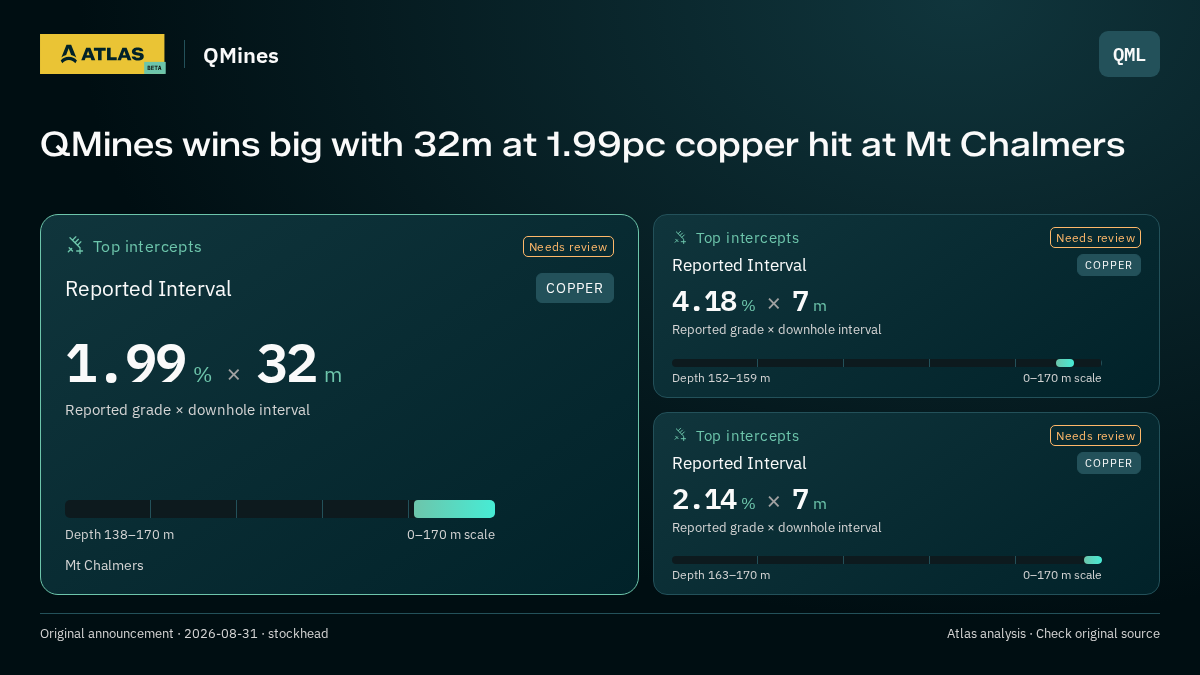
Task: Click the 1.99 grade value
Action: click(126, 364)
